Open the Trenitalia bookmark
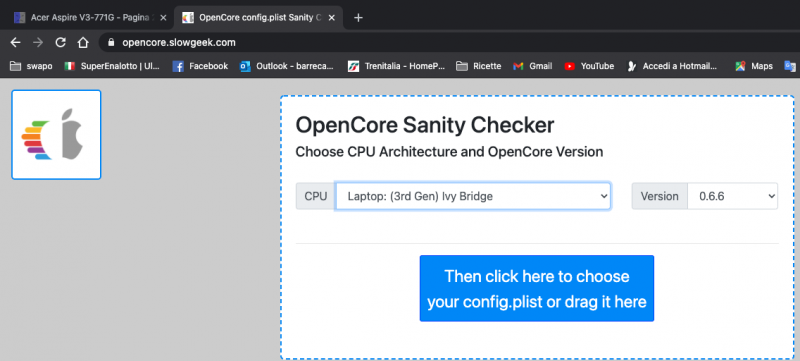Viewport: 800px width, 361px height. tap(396, 66)
